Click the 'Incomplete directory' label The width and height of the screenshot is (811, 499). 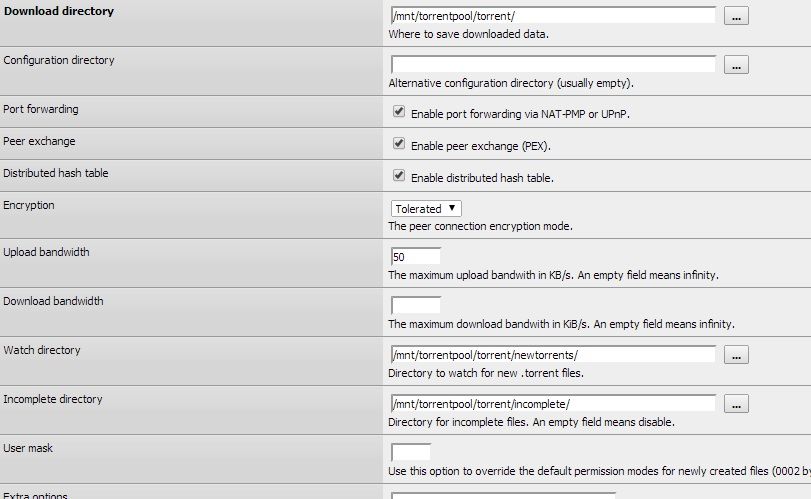[x=53, y=399]
